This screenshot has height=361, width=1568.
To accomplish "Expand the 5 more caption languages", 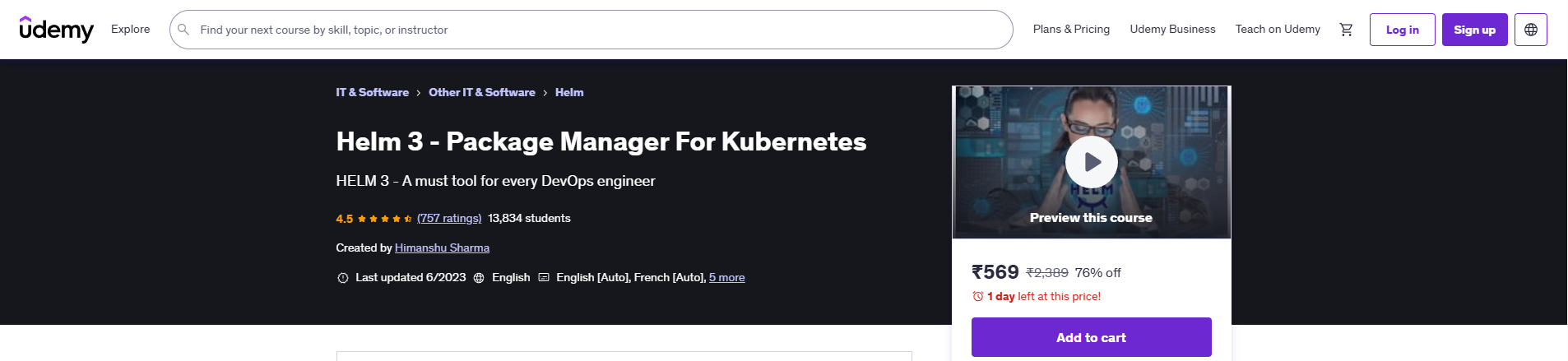I will click(x=727, y=278).
